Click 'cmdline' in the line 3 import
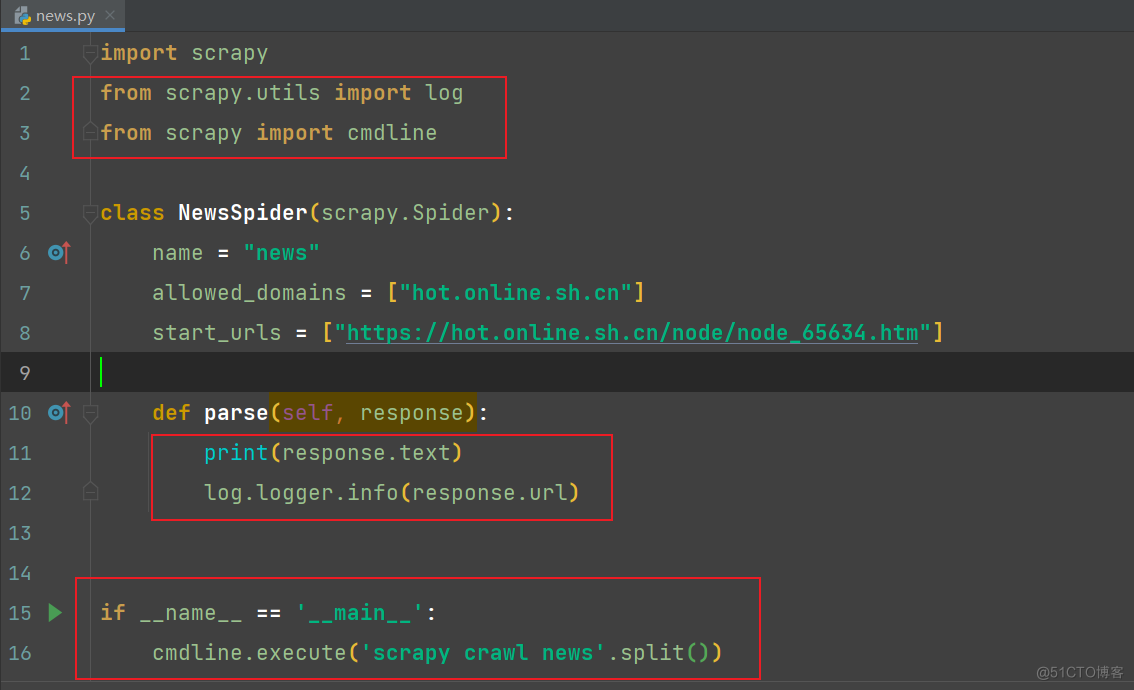This screenshot has height=690, width=1134. tap(392, 132)
